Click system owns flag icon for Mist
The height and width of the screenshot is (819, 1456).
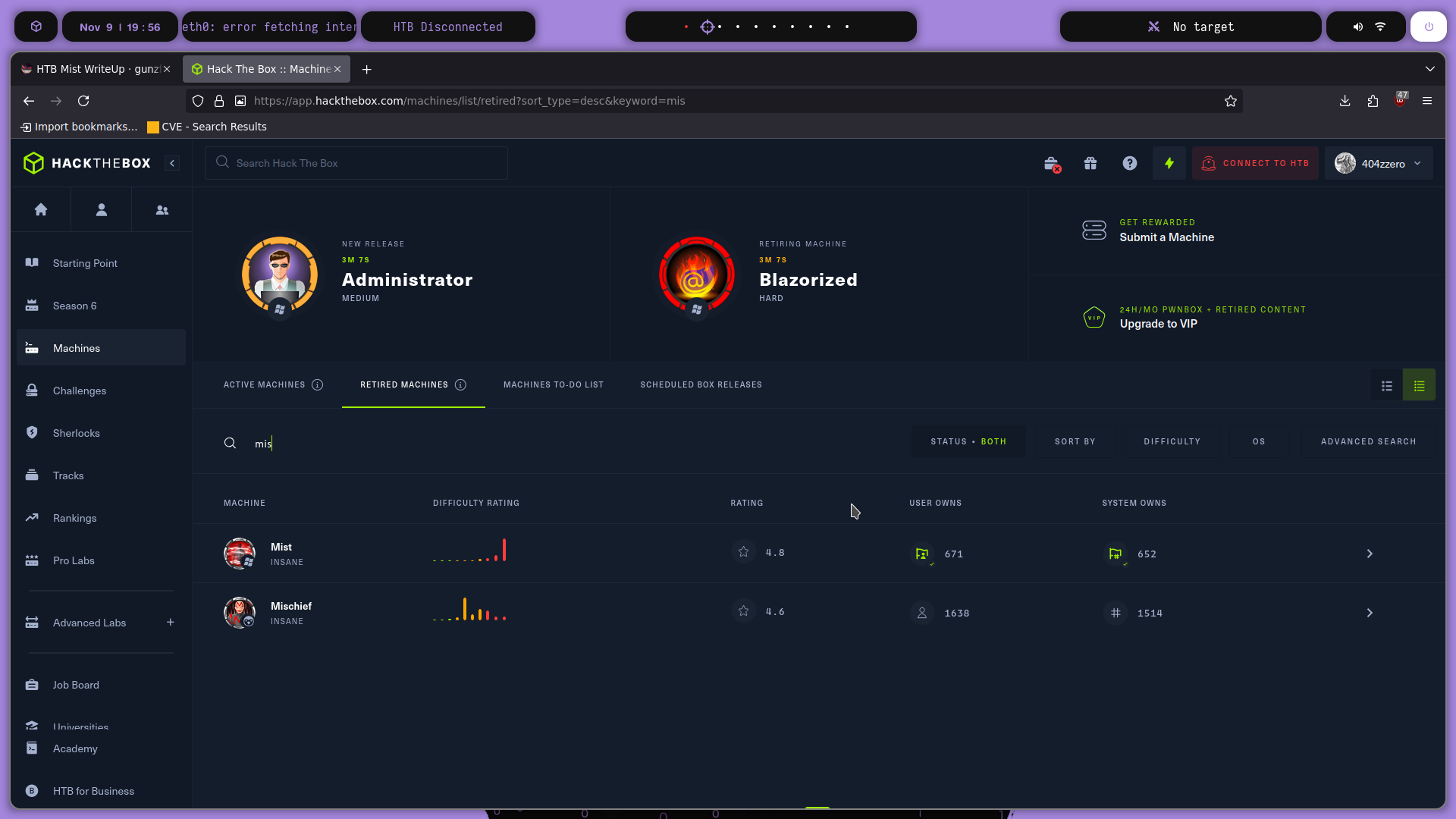(x=1115, y=554)
